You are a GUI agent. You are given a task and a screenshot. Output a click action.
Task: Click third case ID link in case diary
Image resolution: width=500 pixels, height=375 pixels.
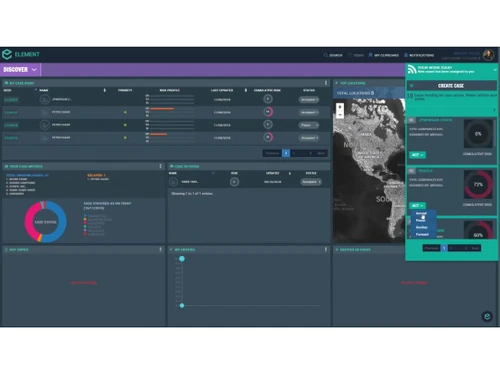tap(11, 125)
